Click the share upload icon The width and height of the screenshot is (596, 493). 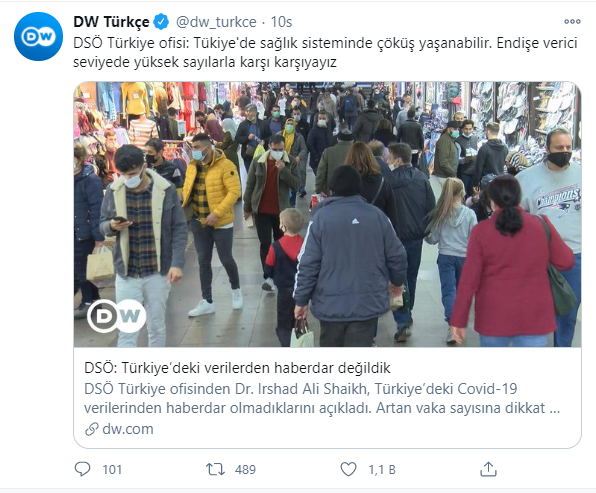click(488, 469)
